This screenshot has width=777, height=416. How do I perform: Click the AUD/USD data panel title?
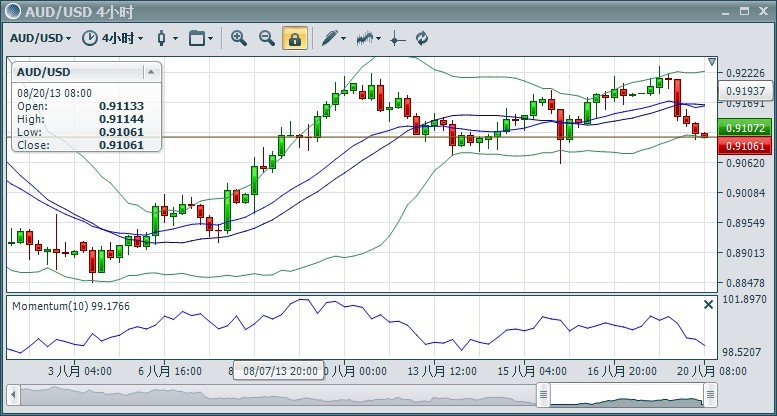[44, 72]
